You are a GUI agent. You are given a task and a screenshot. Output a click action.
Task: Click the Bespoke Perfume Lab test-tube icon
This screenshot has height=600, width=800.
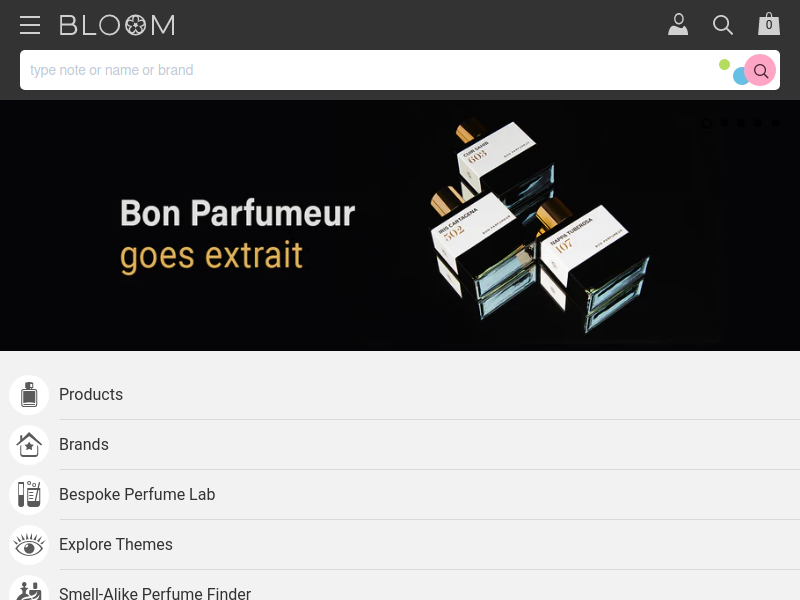pos(29,495)
